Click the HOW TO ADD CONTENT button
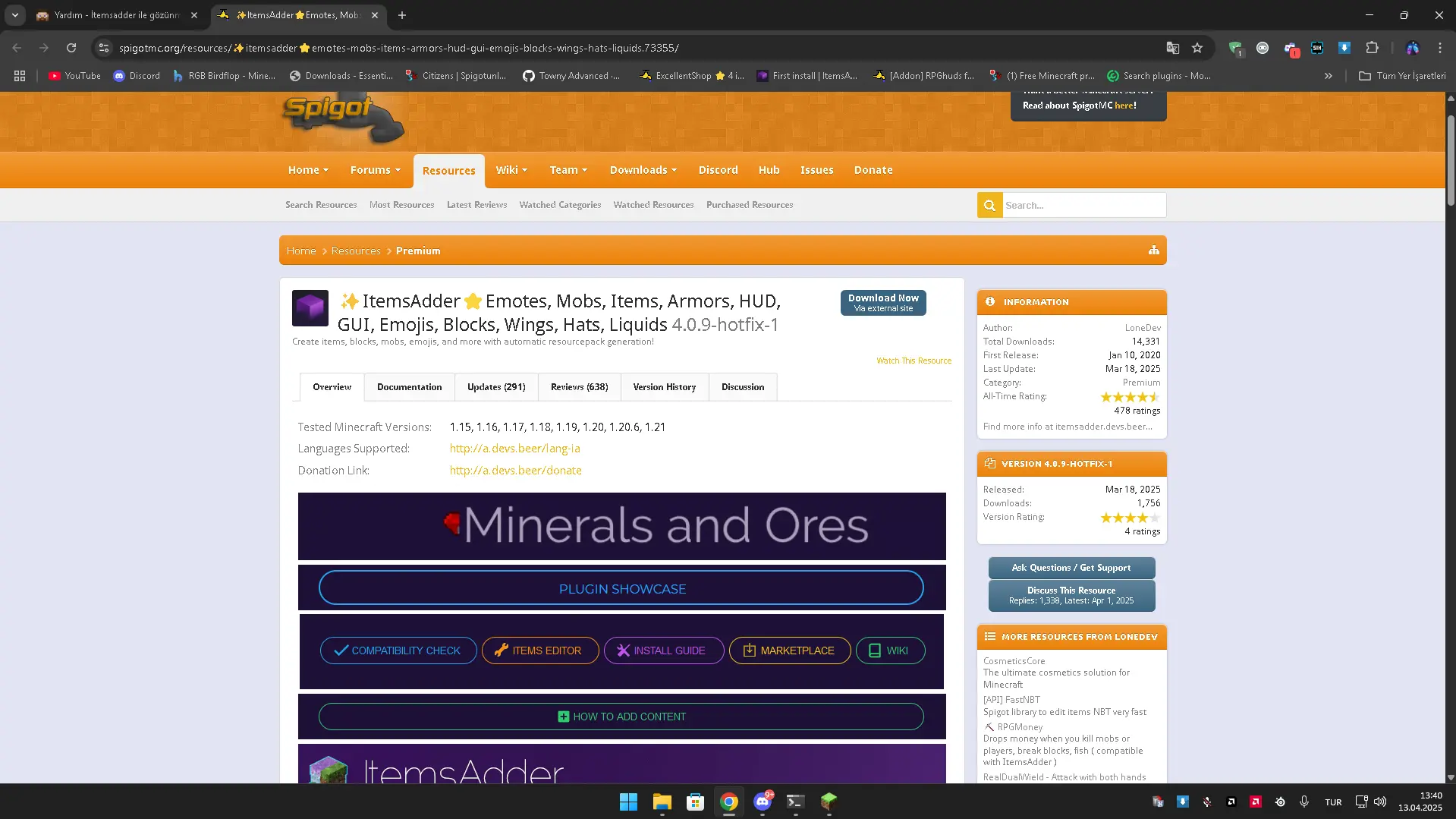 (x=621, y=717)
